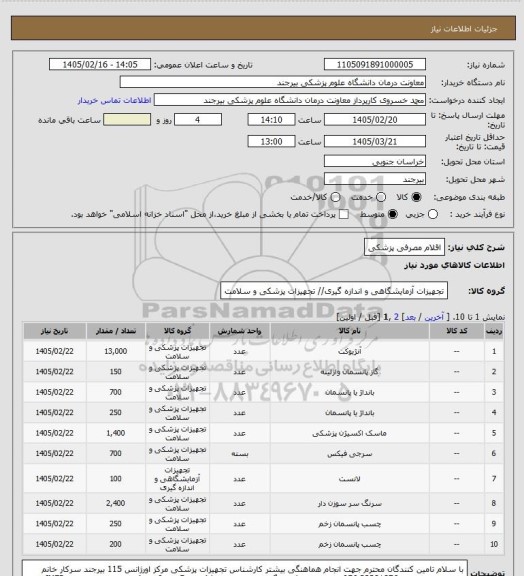Image resolution: width=524 pixels, height=576 pixels.
Task: Go to the آخرین page link
Action: 434,317
